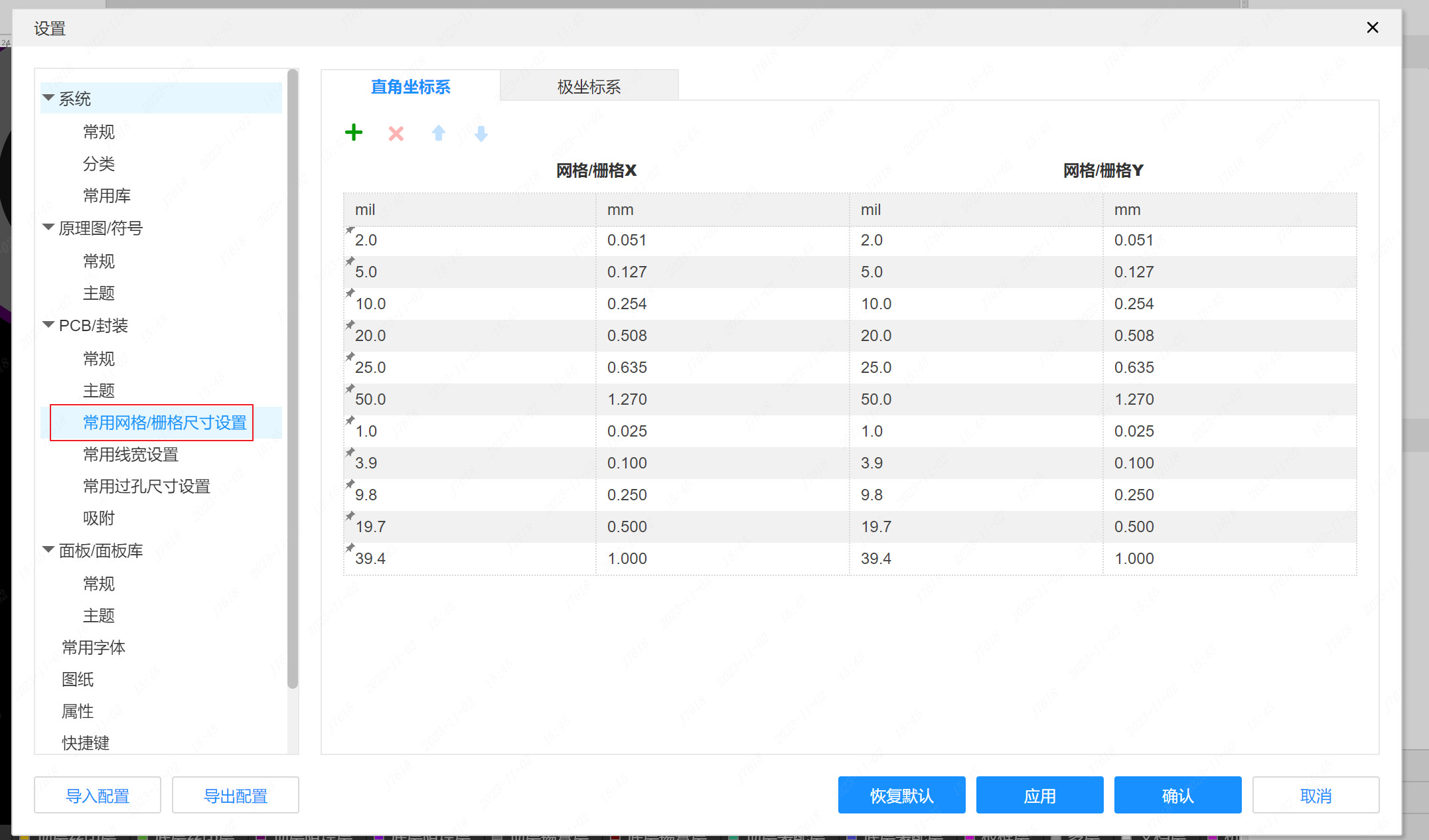Click the 导出配置 button
The image size is (1429, 840).
click(236, 796)
